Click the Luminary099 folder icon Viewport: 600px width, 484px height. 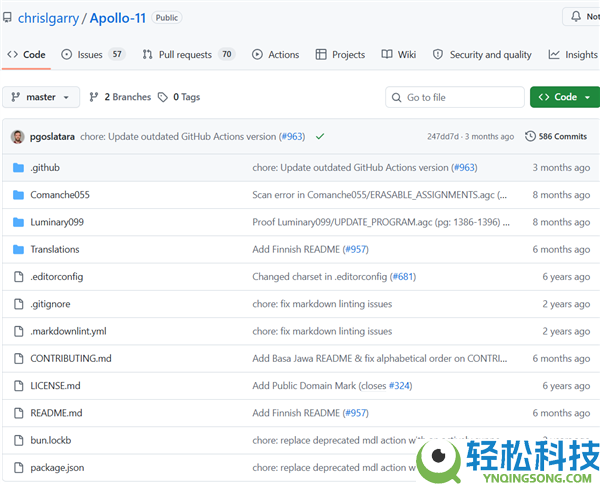18,222
